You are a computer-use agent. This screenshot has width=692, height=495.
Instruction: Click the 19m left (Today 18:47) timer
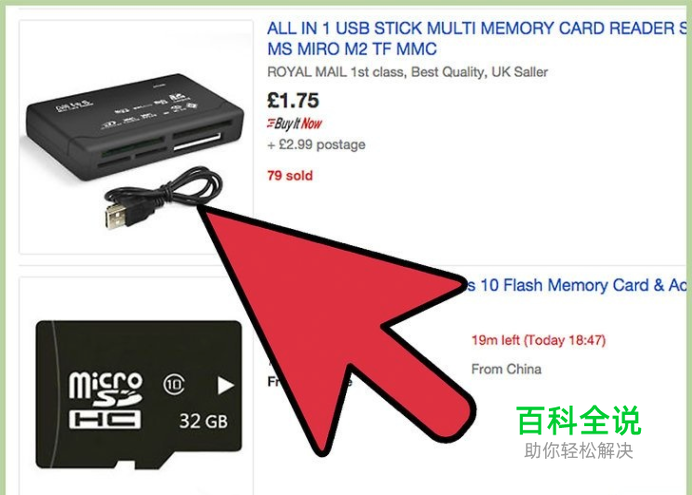tap(538, 340)
